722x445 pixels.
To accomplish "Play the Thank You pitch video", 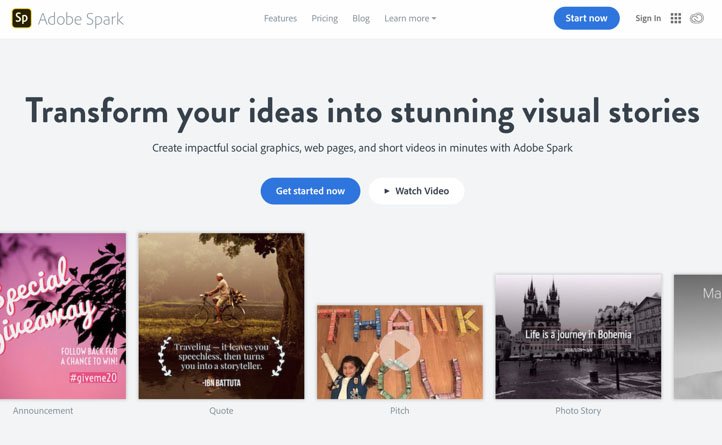I will coord(400,351).
